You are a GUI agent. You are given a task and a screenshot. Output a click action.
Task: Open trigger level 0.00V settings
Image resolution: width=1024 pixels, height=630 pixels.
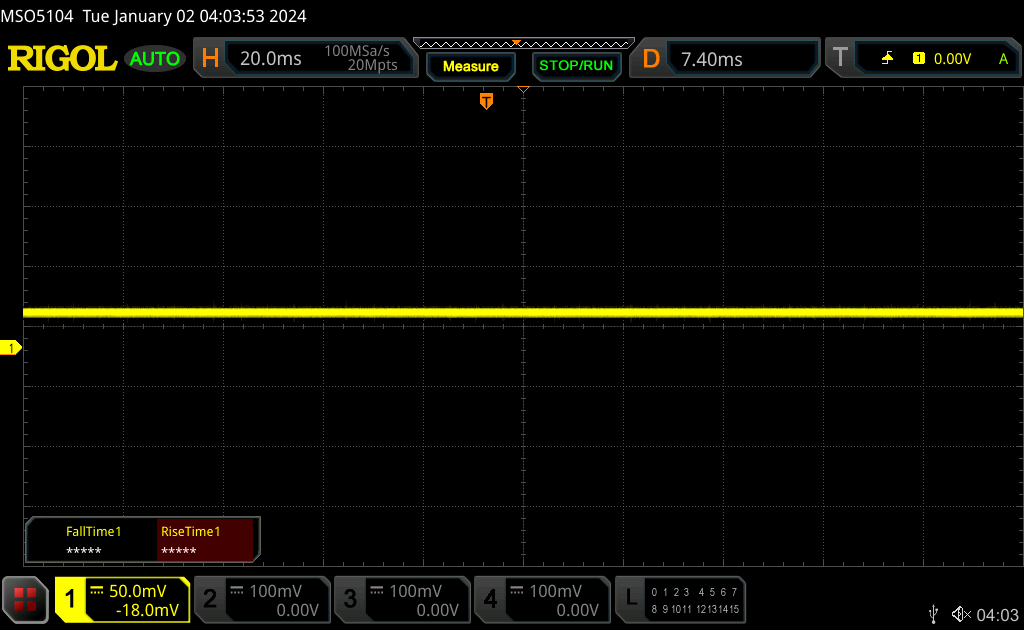pos(952,59)
